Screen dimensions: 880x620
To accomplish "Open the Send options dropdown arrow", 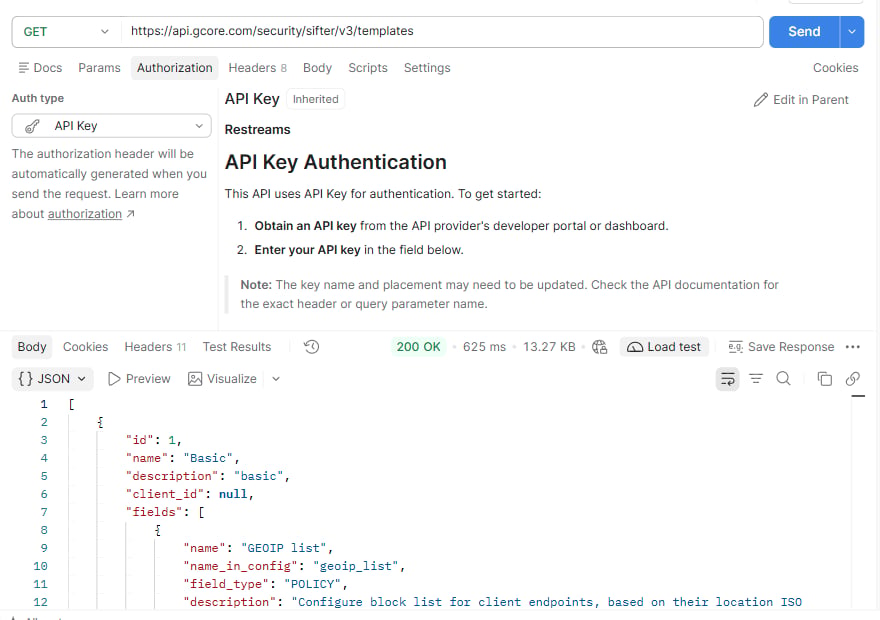I will [x=852, y=32].
